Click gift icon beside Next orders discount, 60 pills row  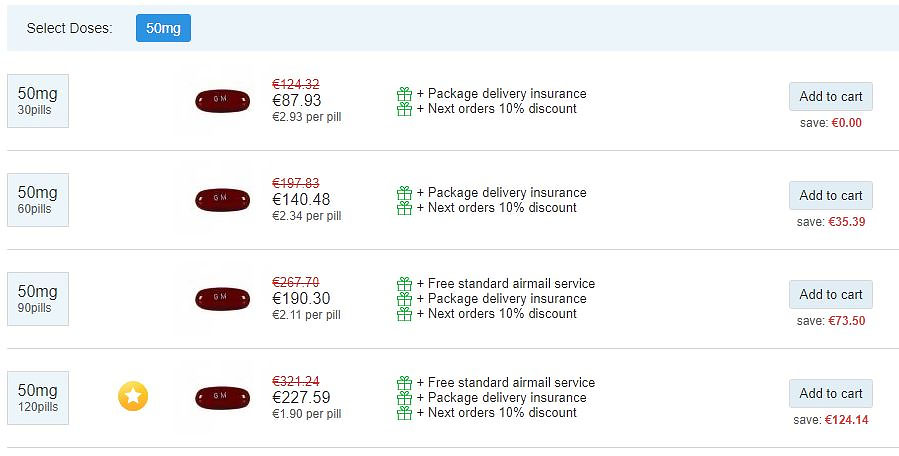(x=404, y=208)
